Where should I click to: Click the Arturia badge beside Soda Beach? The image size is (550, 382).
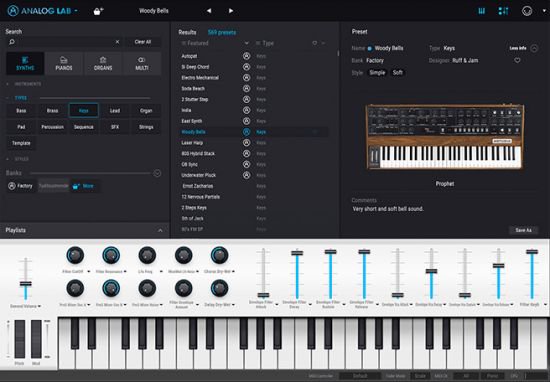click(247, 89)
